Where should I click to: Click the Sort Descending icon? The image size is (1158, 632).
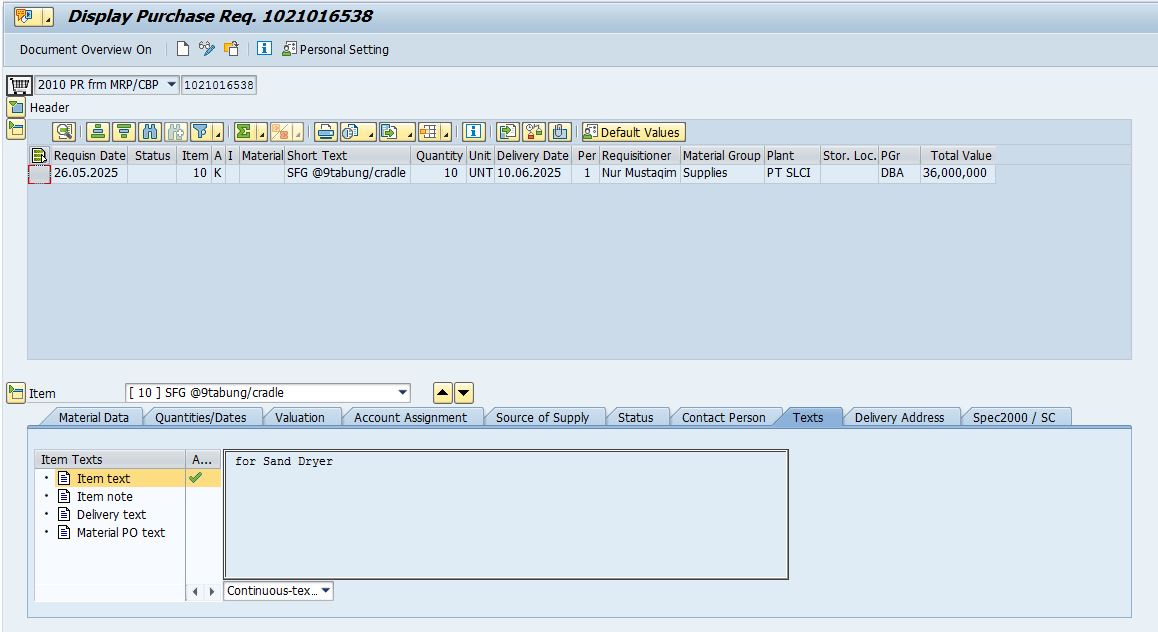pos(123,132)
